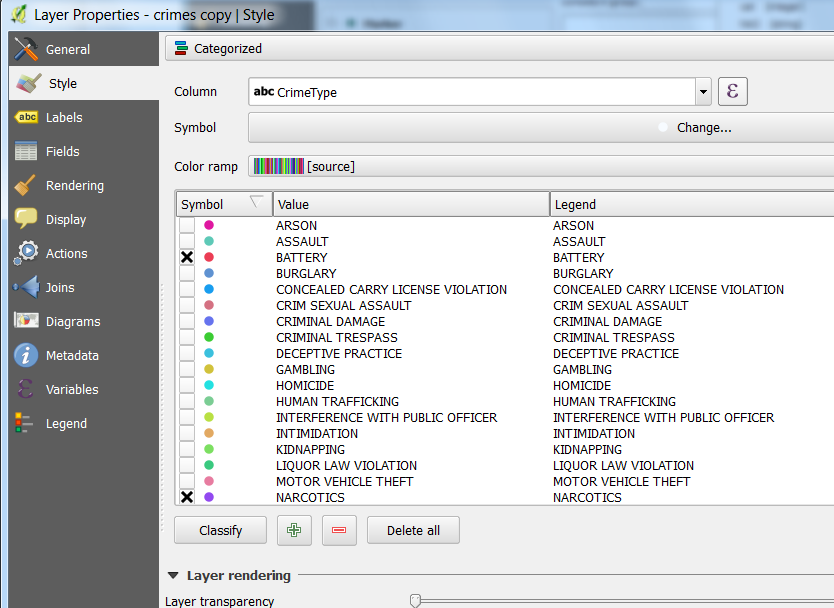Switch to the Labels tab
The height and width of the screenshot is (608, 834).
pyautogui.click(x=66, y=117)
